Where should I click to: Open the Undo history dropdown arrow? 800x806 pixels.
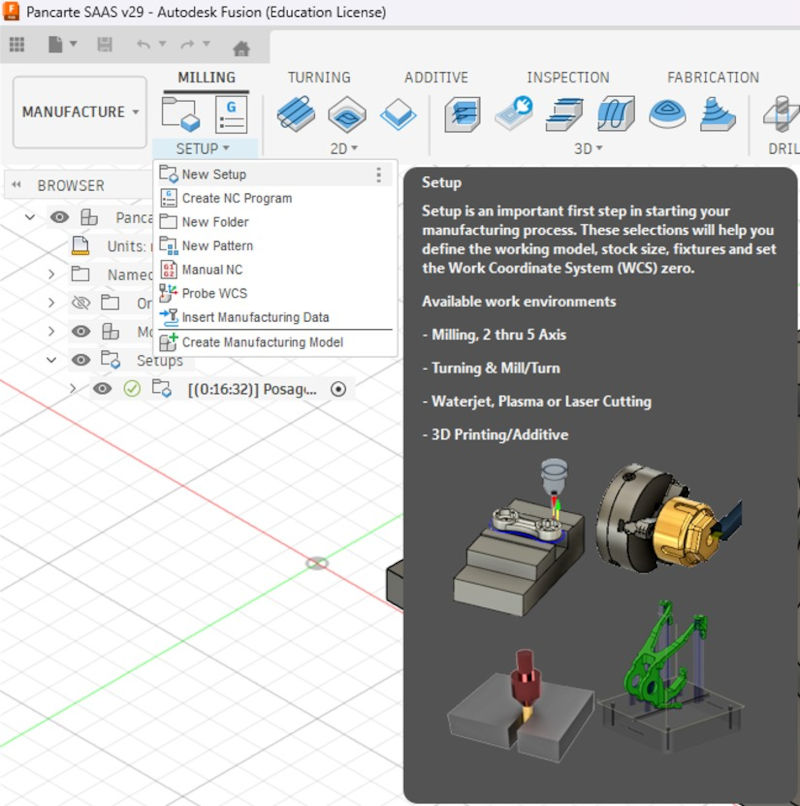click(x=162, y=44)
